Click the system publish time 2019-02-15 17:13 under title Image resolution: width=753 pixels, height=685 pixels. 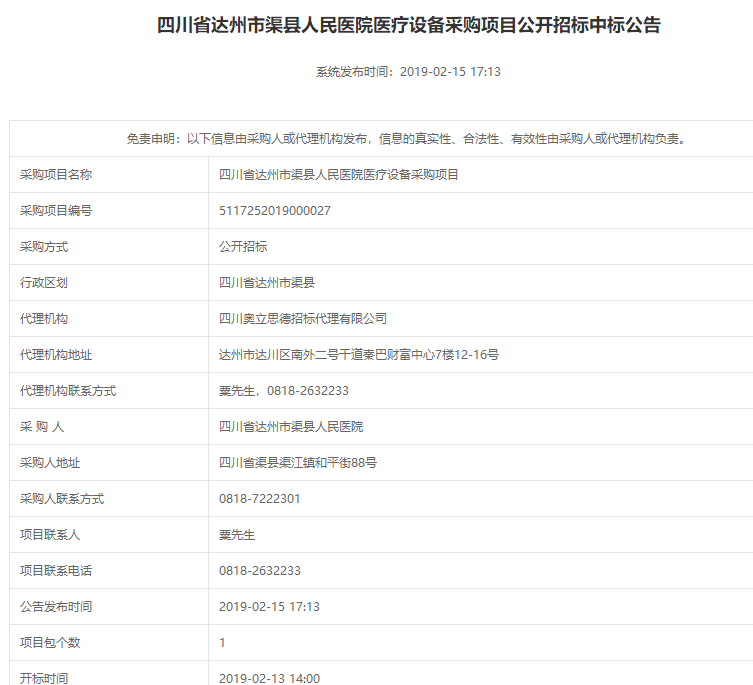pyautogui.click(x=450, y=72)
